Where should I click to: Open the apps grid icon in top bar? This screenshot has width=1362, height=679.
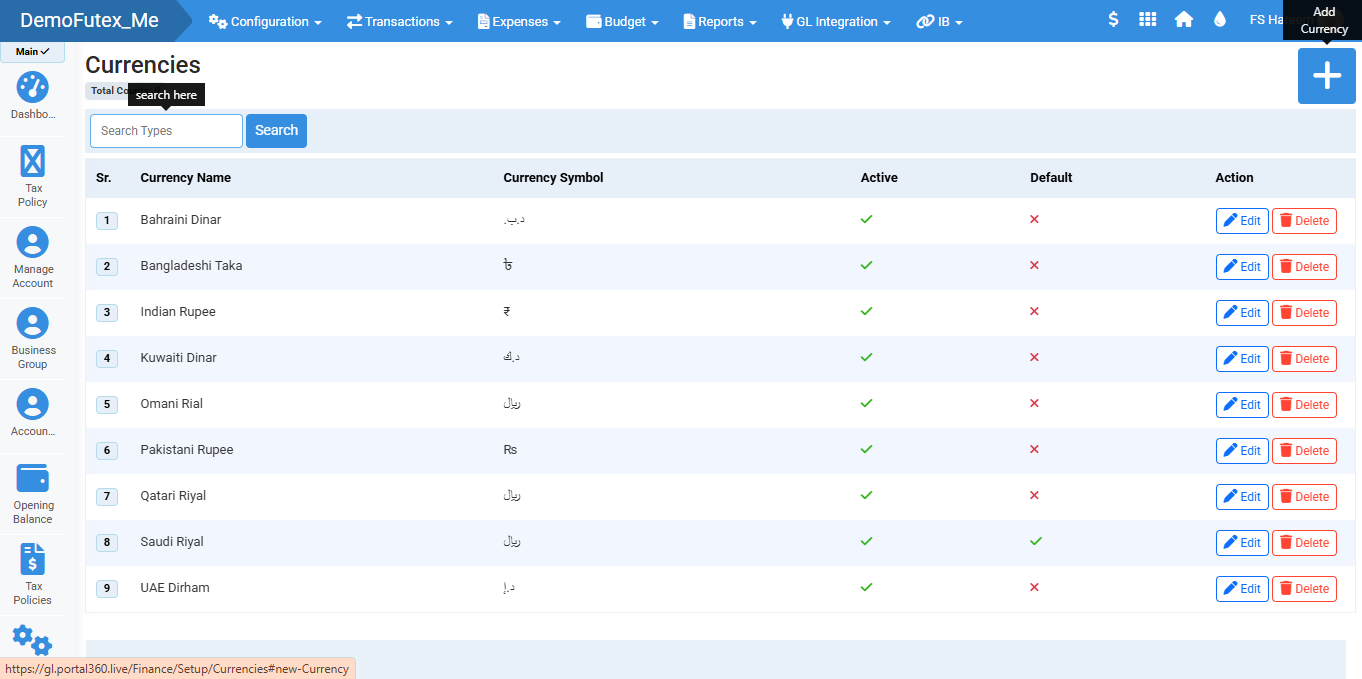coord(1148,19)
